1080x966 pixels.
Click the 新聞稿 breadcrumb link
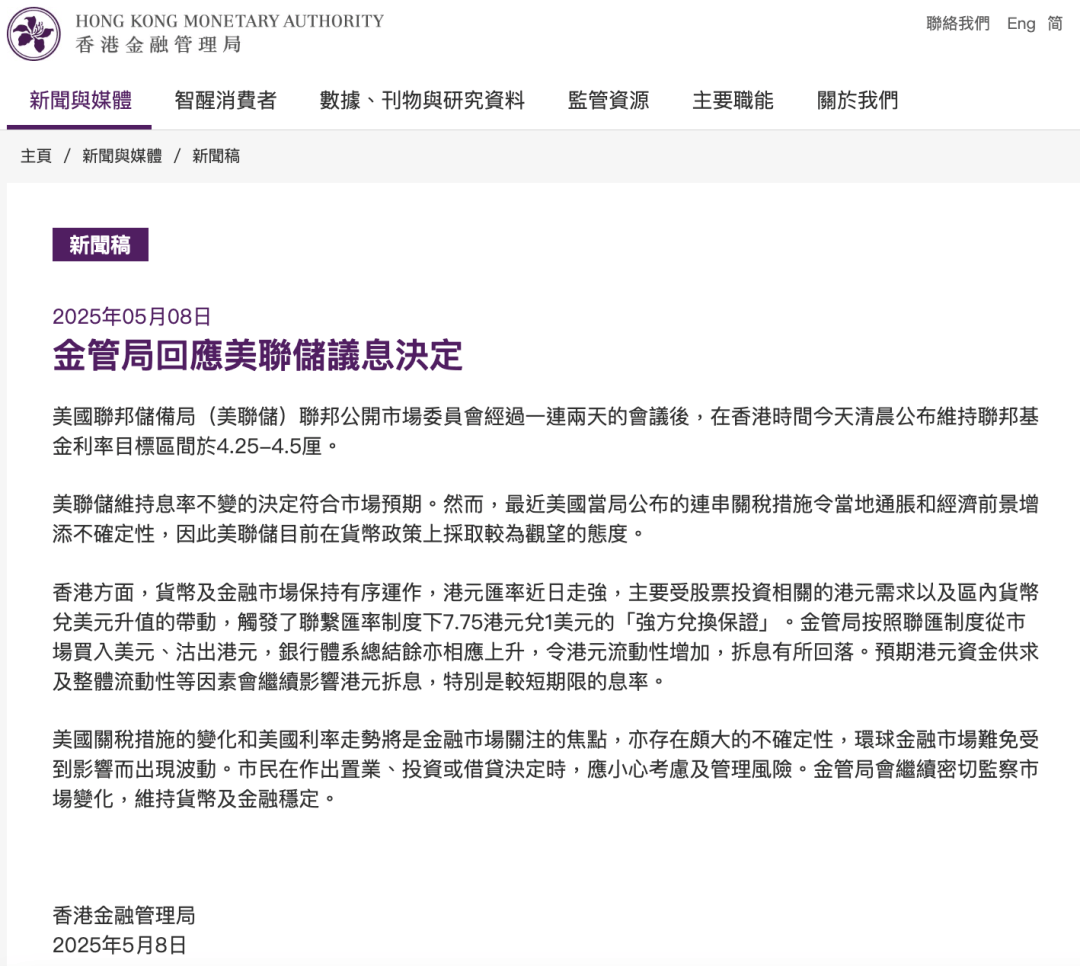tap(216, 156)
